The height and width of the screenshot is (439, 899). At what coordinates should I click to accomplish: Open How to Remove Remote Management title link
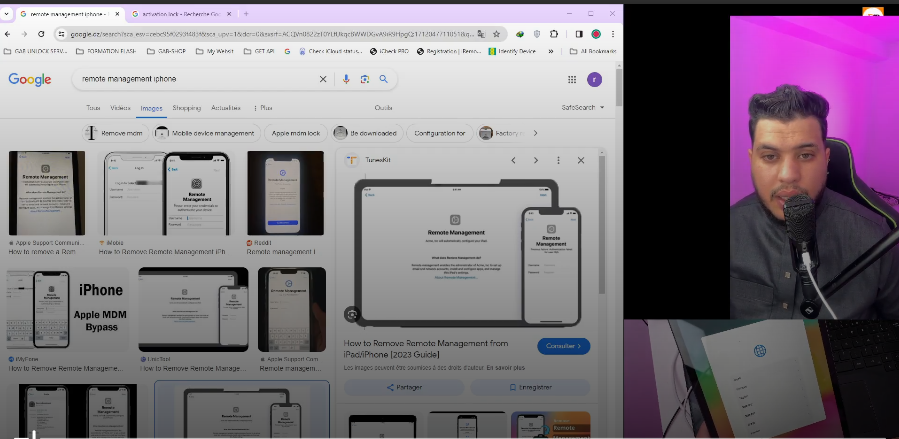click(425, 348)
